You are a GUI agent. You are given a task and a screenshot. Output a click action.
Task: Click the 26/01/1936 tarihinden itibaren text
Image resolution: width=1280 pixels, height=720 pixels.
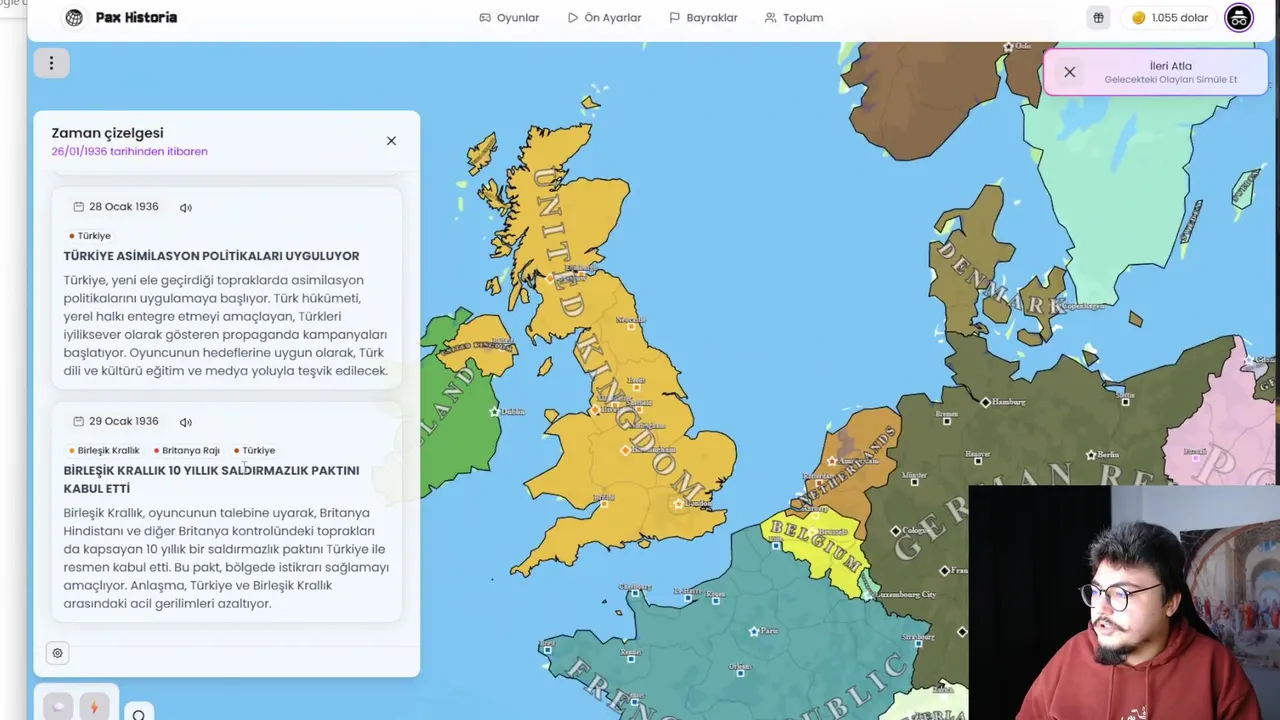click(130, 152)
